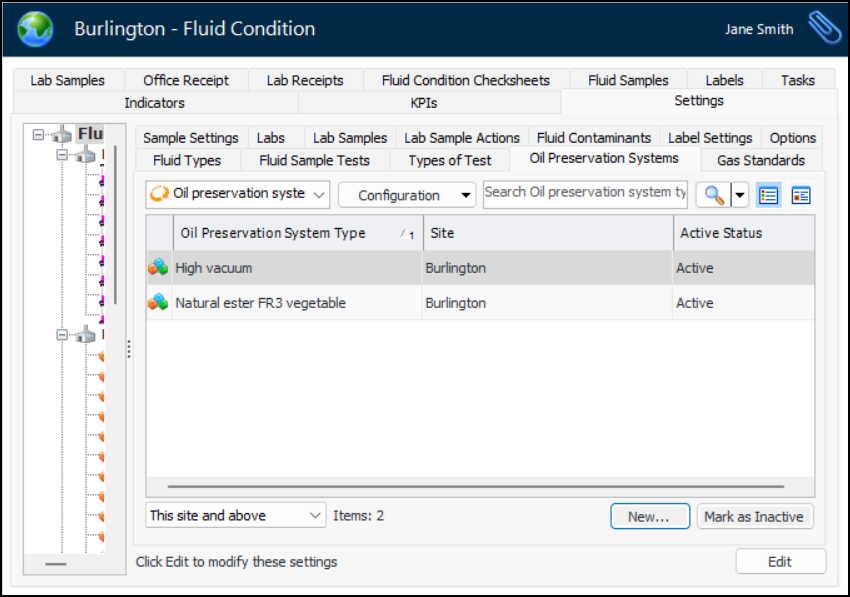This screenshot has height=597, width=850.
Task: Collapse the root tree node
Action: point(38,134)
